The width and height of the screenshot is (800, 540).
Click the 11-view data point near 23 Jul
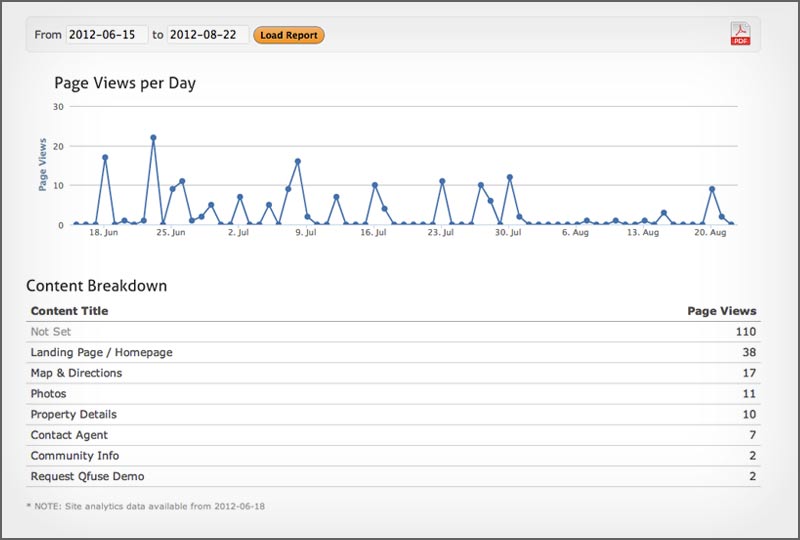click(442, 181)
